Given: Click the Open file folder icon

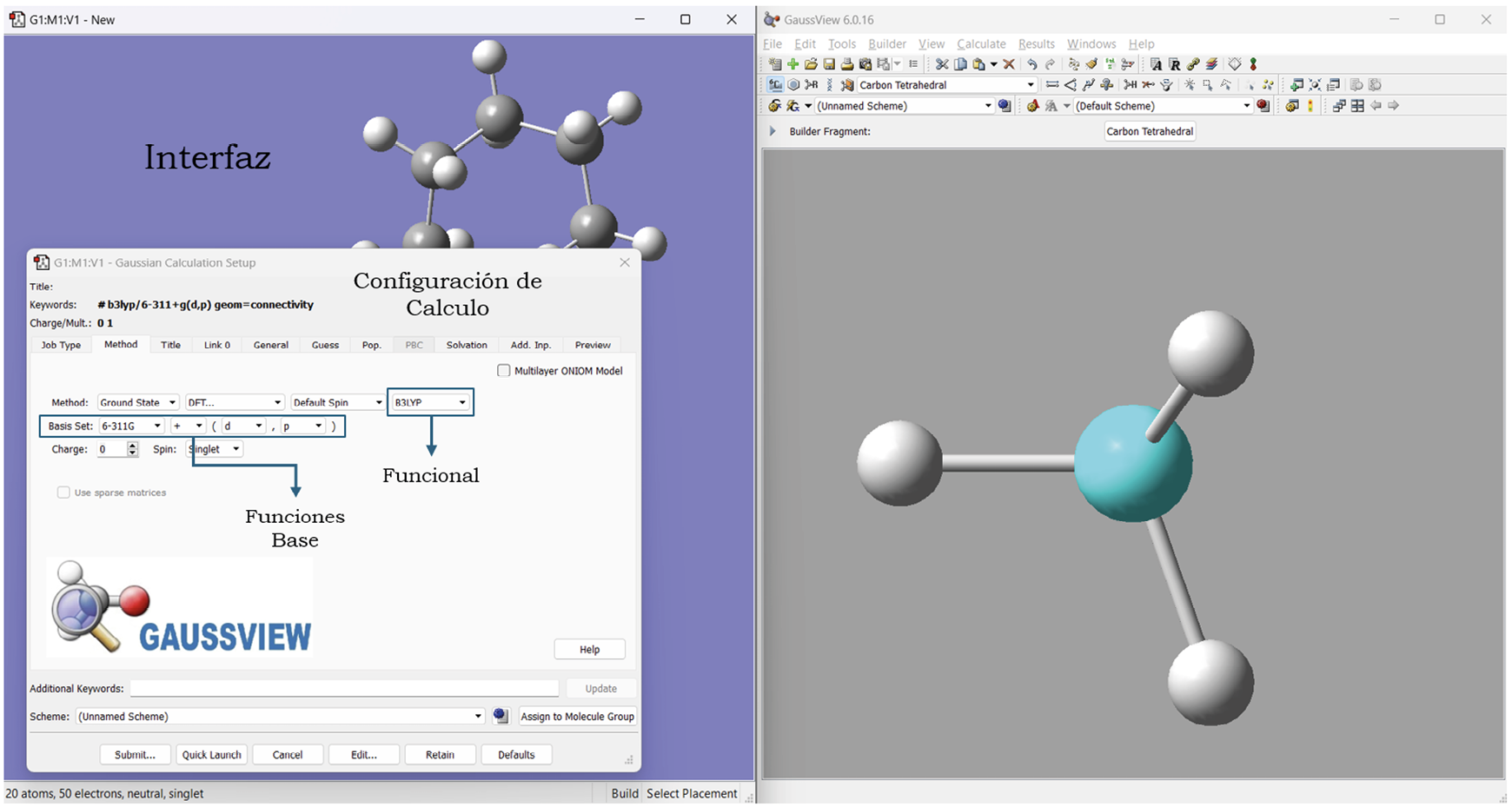Looking at the screenshot, I should click(811, 64).
